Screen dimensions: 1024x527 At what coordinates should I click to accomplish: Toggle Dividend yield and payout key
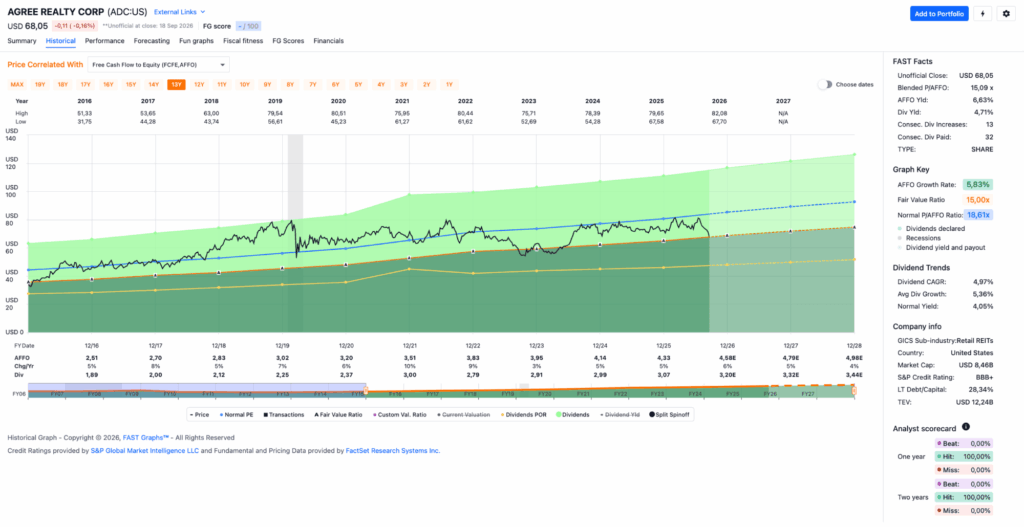pyautogui.click(x=941, y=248)
